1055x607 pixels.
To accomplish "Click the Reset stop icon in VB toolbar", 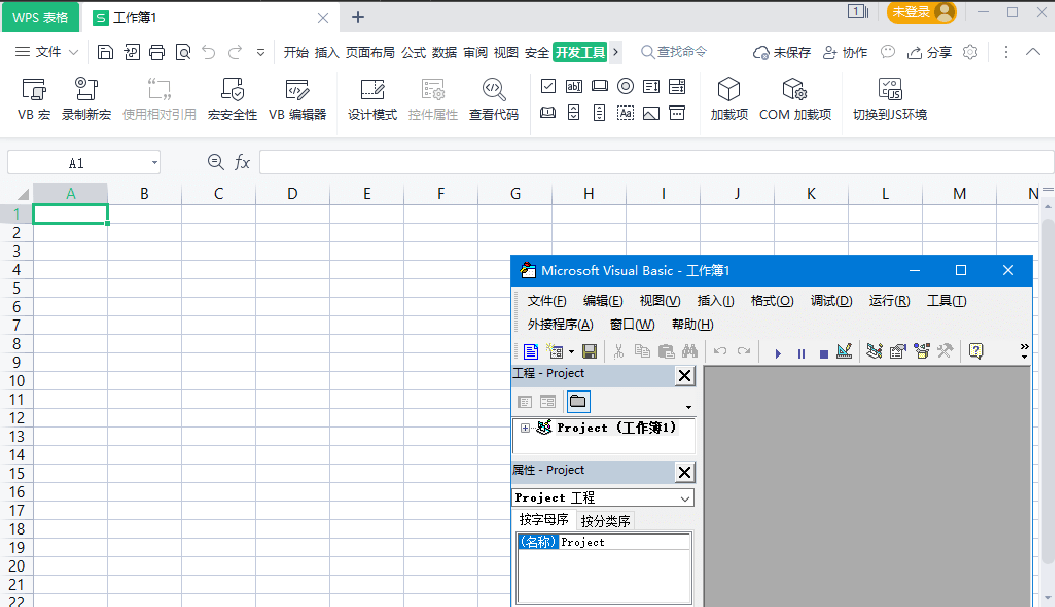I will [824, 353].
